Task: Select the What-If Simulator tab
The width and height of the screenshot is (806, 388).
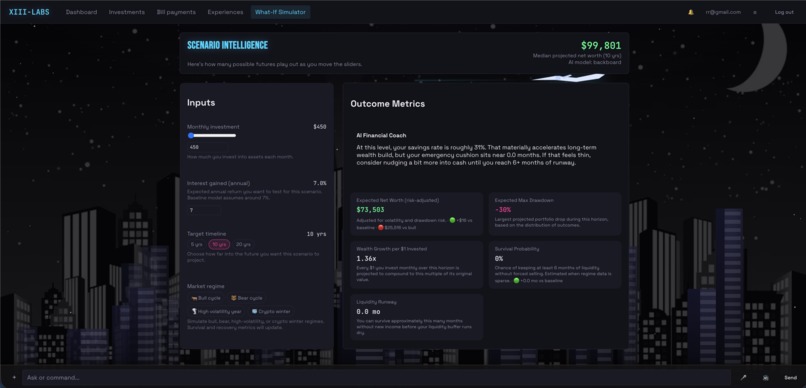Action: tap(280, 12)
